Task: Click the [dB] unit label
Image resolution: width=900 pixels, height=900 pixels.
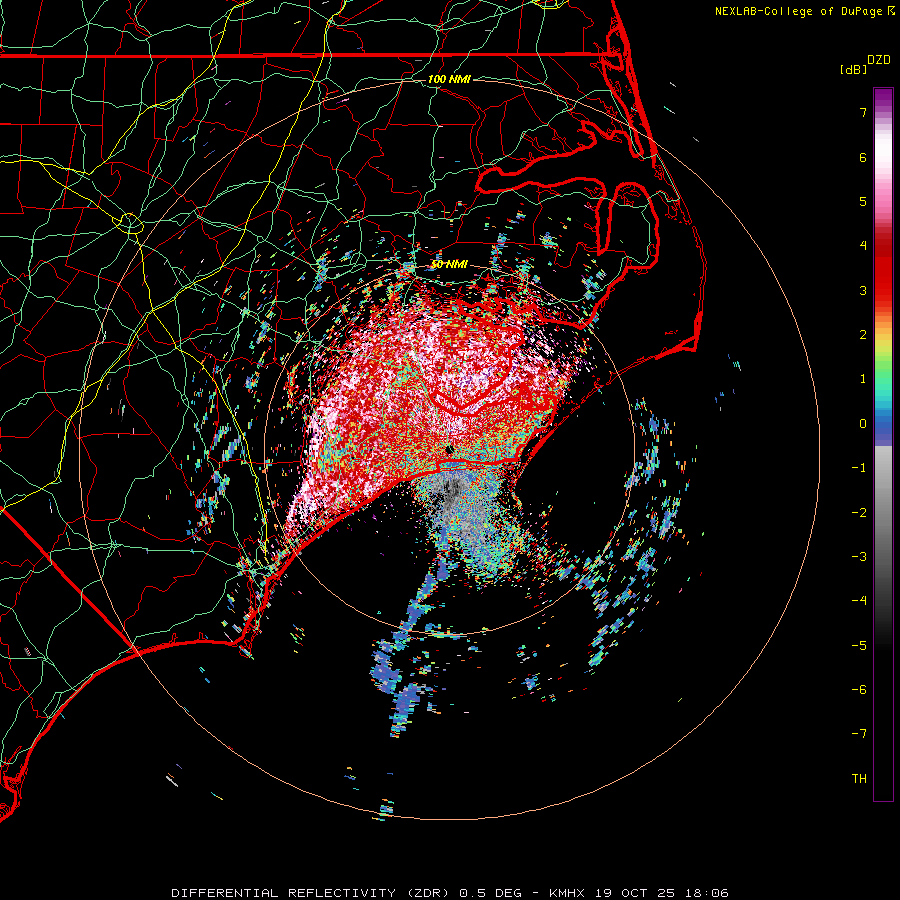Action: 853,70
